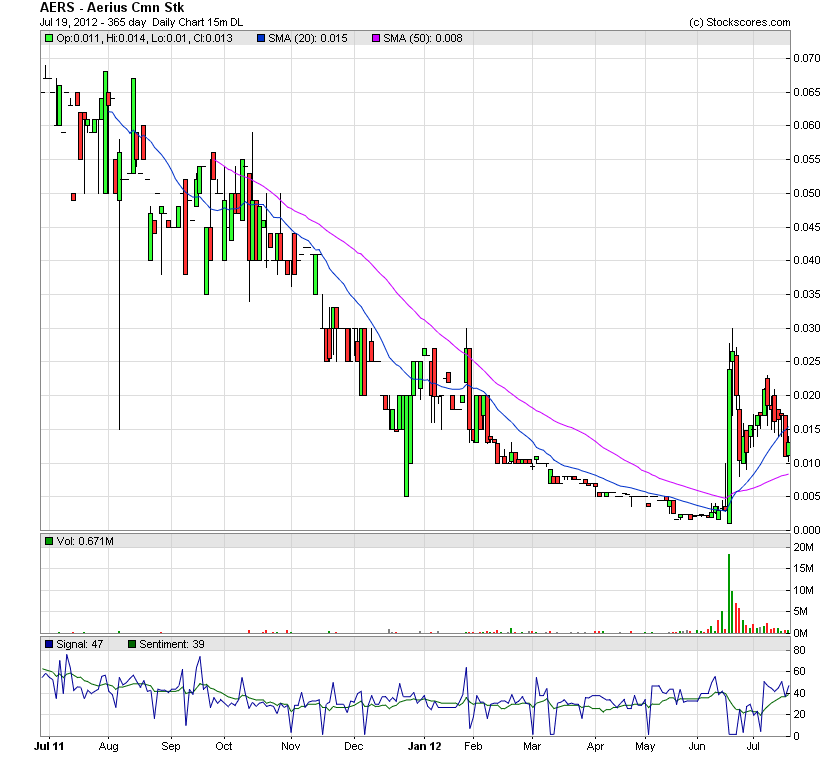Click the 0.040 price axis label
The width and height of the screenshot is (830, 767).
click(807, 260)
